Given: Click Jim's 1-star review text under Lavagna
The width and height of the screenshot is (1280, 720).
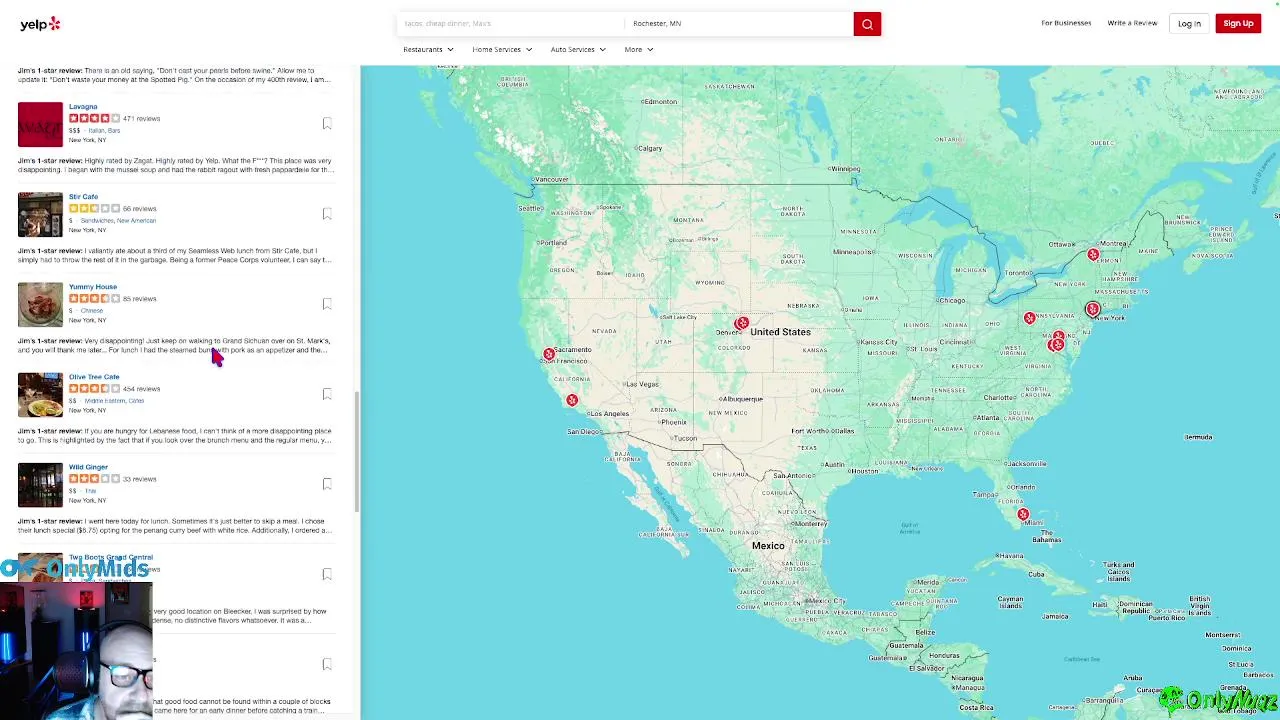Looking at the screenshot, I should pos(175,165).
